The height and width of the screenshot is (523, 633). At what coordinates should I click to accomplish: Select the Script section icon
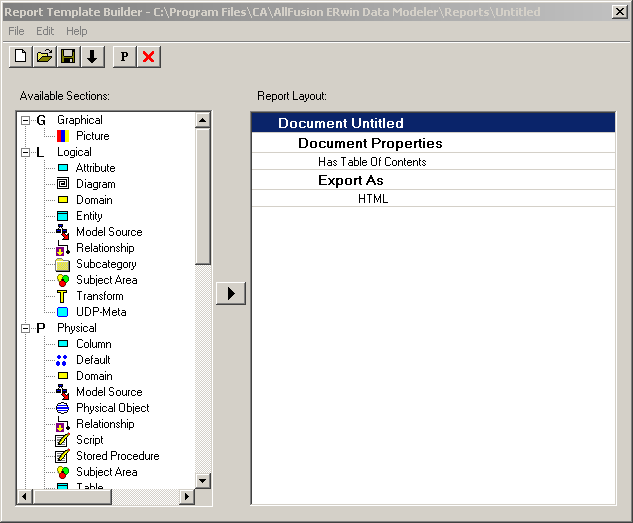pos(63,440)
